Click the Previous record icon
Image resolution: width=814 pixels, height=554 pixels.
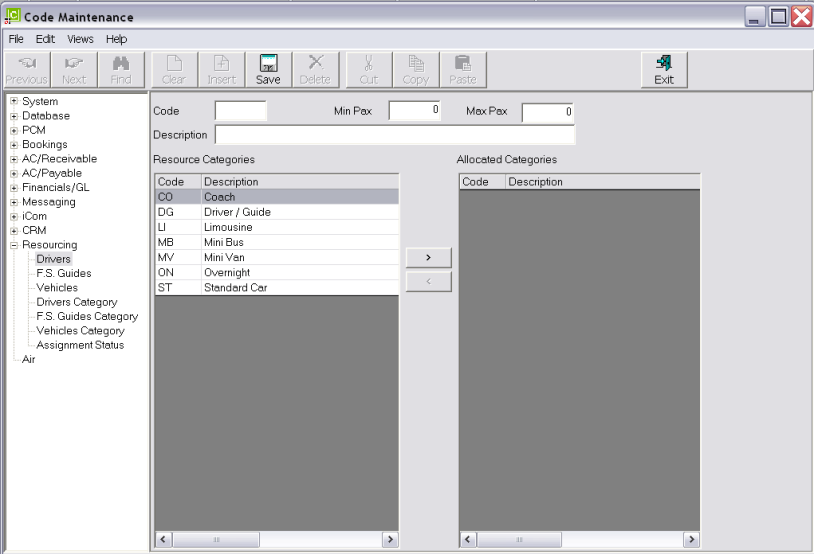pyautogui.click(x=26, y=69)
